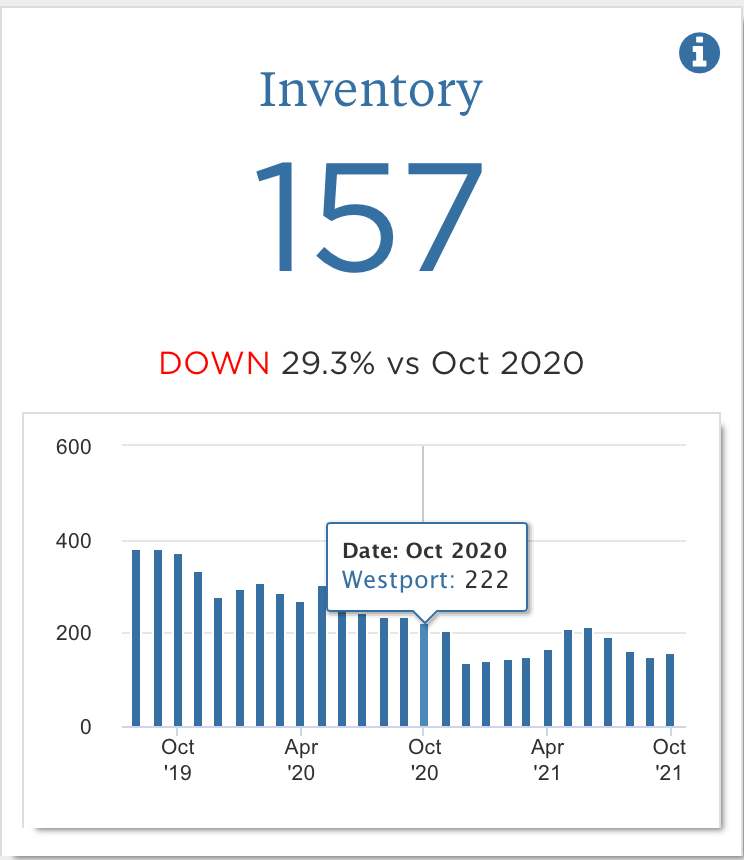The width and height of the screenshot is (744, 860).
Task: Click the Oct '20 x-axis label
Action: click(x=425, y=758)
